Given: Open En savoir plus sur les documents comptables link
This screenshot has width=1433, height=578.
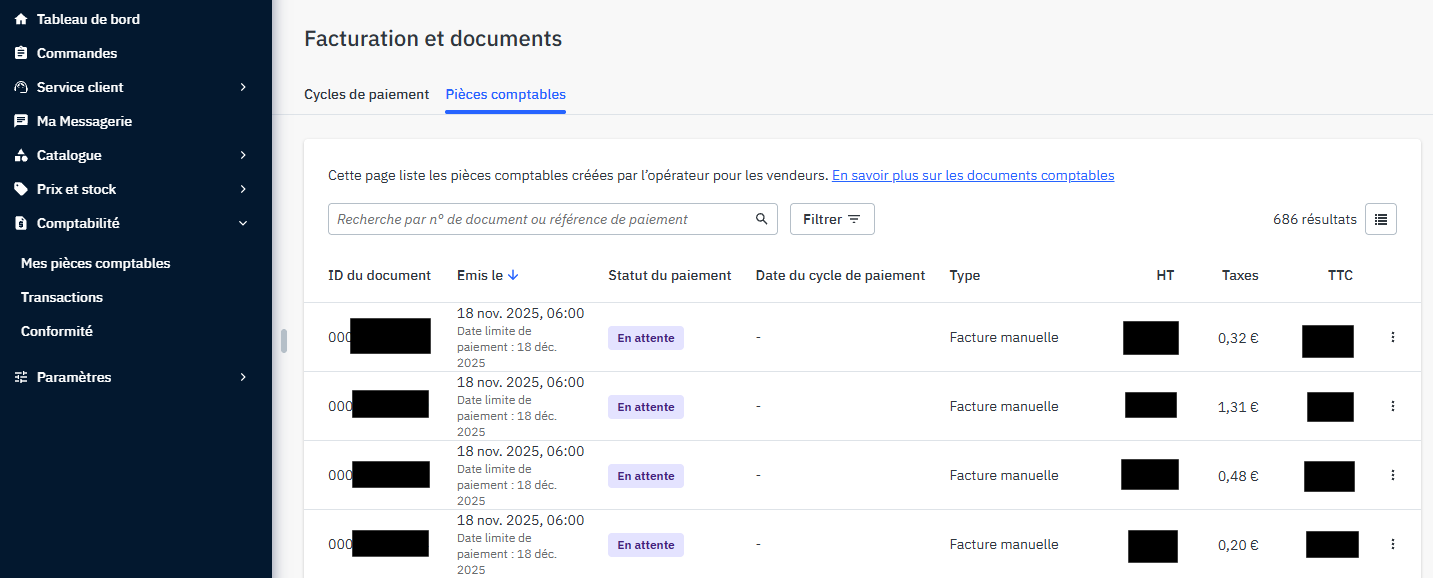Looking at the screenshot, I should coord(972,175).
